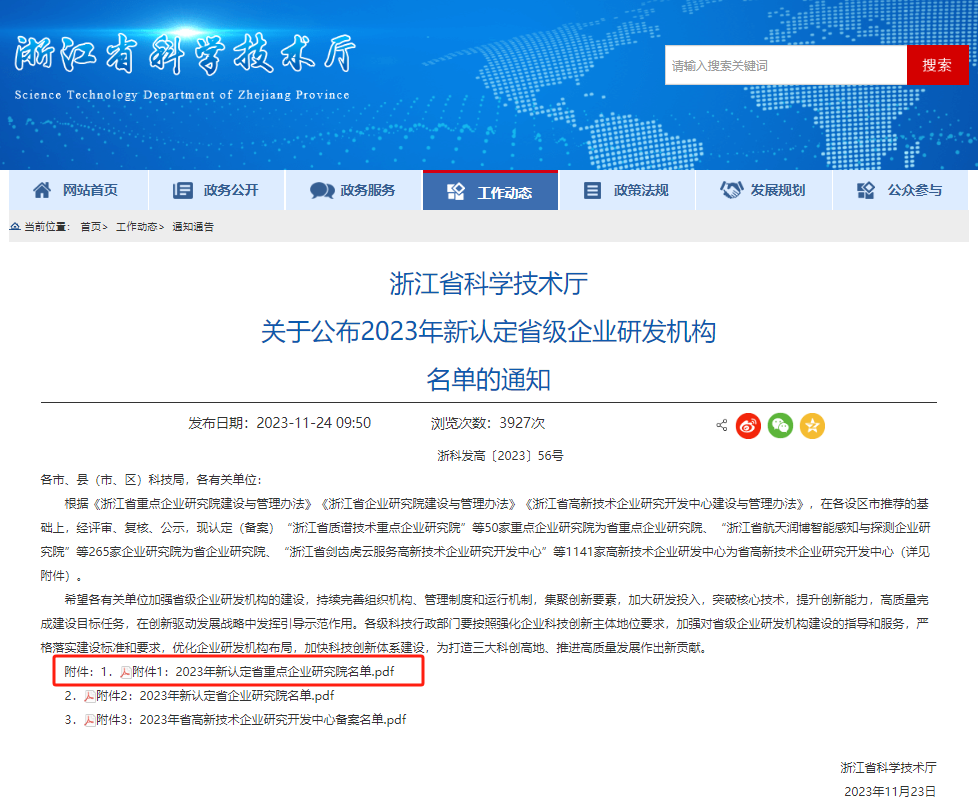Click the WeChat share icon
978x809 pixels.
pyautogui.click(x=780, y=425)
